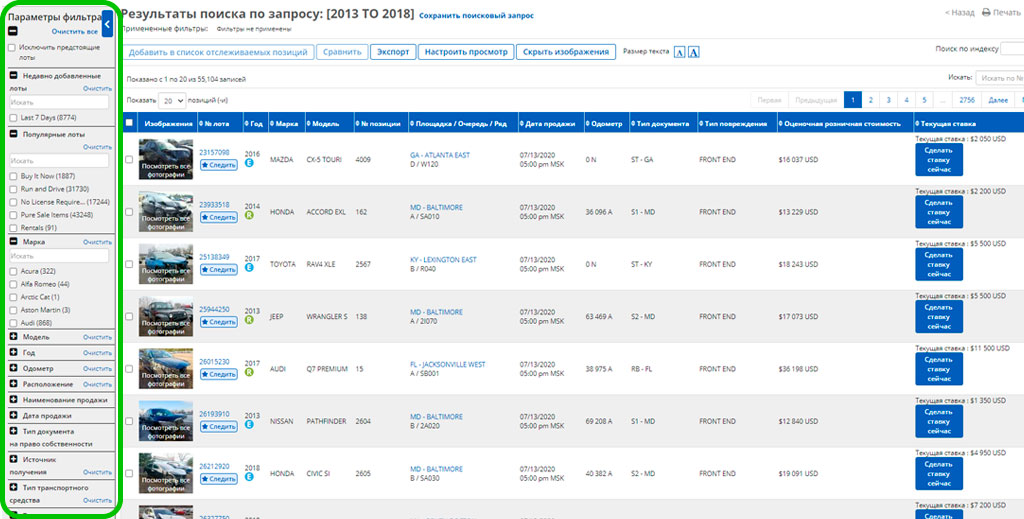
Task: Click the Настроить просмотр button
Action: [x=466, y=52]
